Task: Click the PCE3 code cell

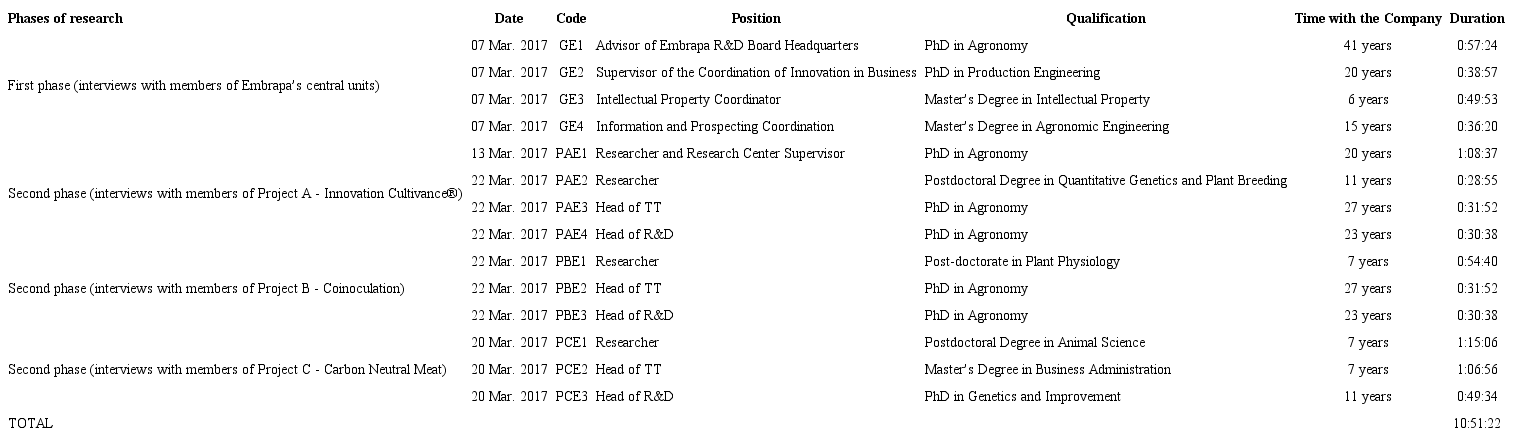Action: (x=571, y=397)
